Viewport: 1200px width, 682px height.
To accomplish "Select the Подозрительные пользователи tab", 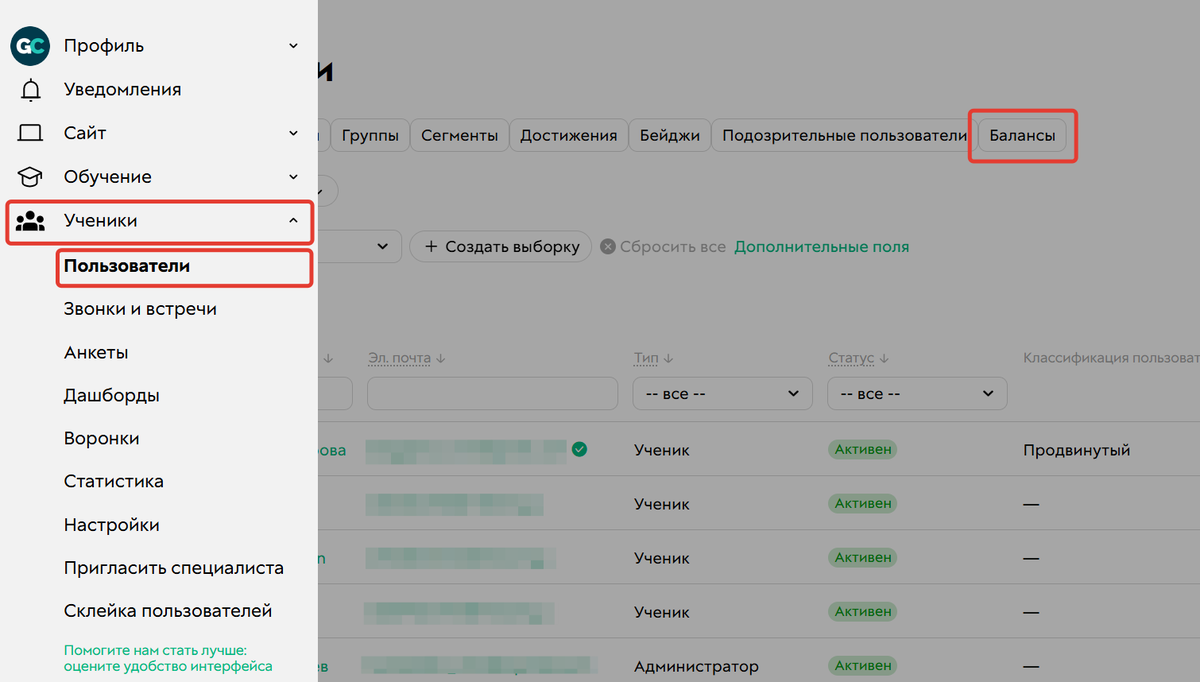I will [843, 136].
